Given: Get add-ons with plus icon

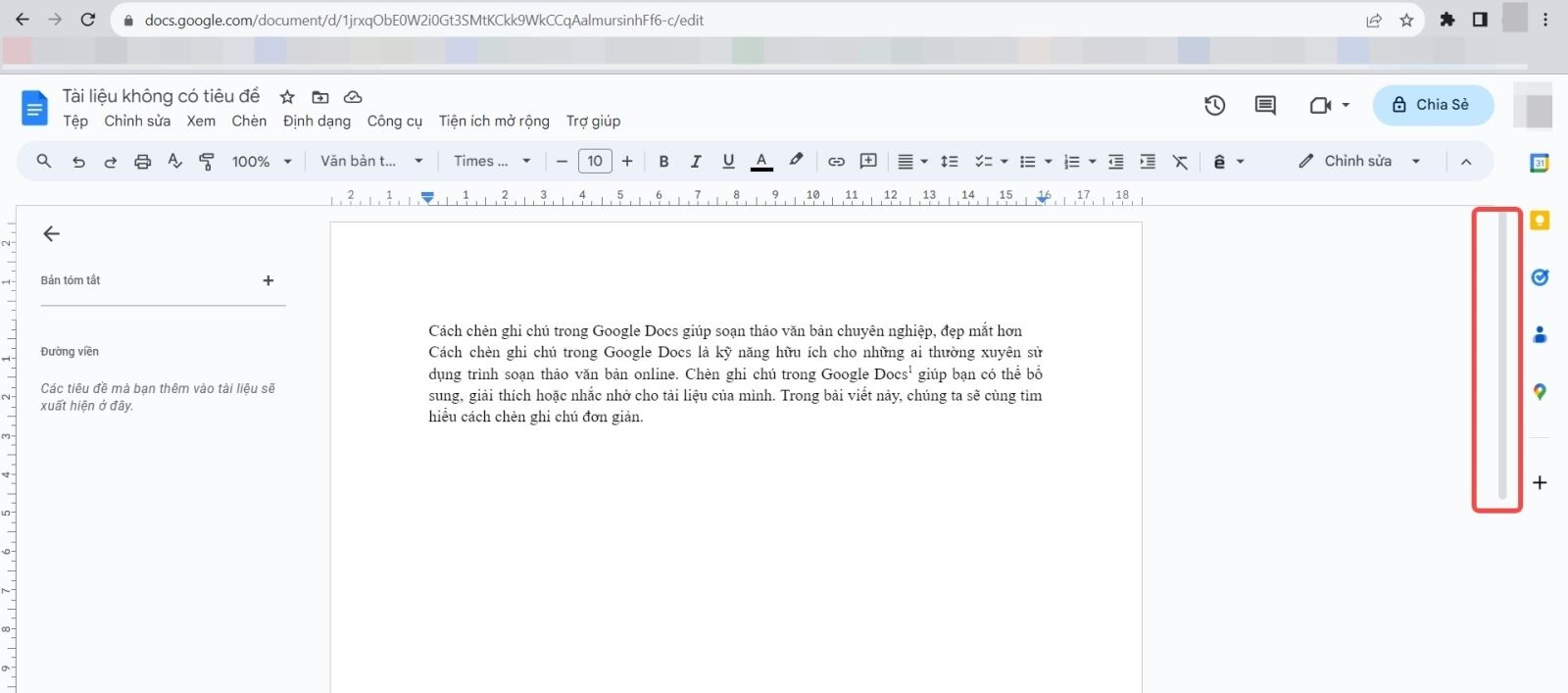Looking at the screenshot, I should (x=1540, y=482).
